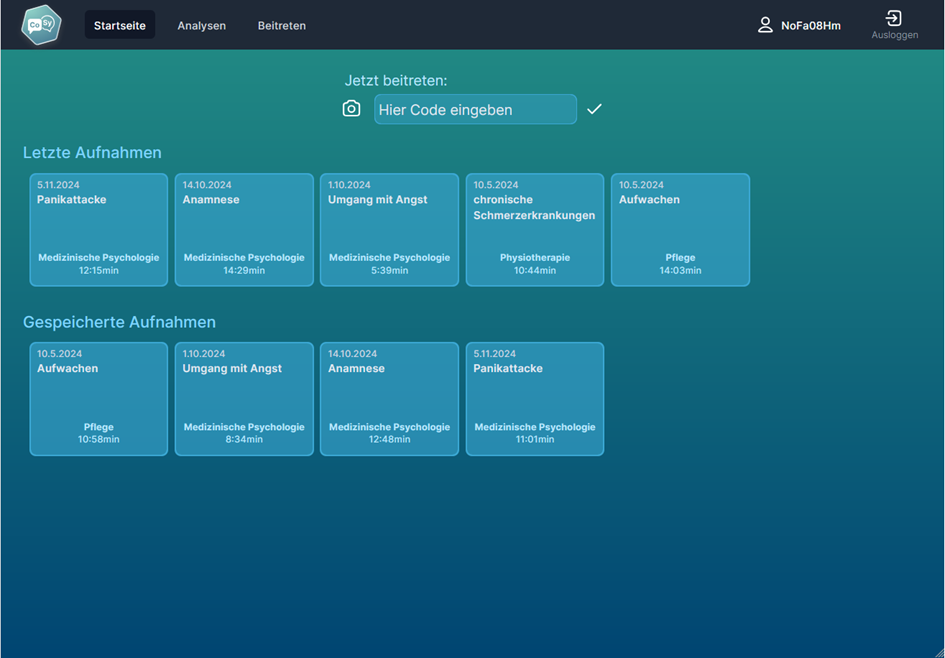Image resolution: width=945 pixels, height=658 pixels.
Task: Select the saved Panikattacke recording
Action: click(534, 398)
